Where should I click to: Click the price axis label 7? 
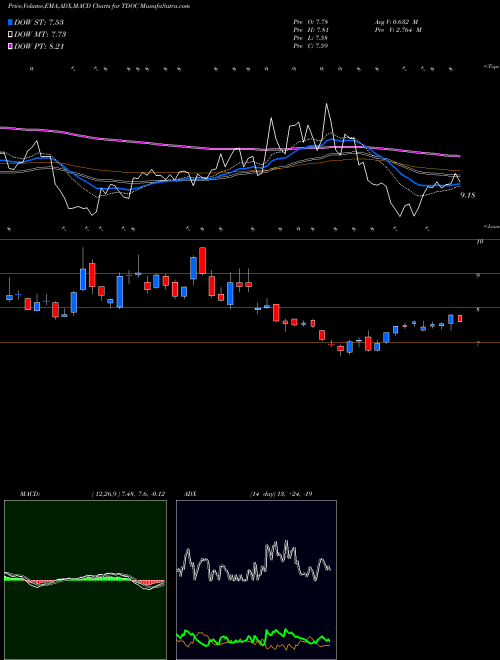(x=478, y=344)
